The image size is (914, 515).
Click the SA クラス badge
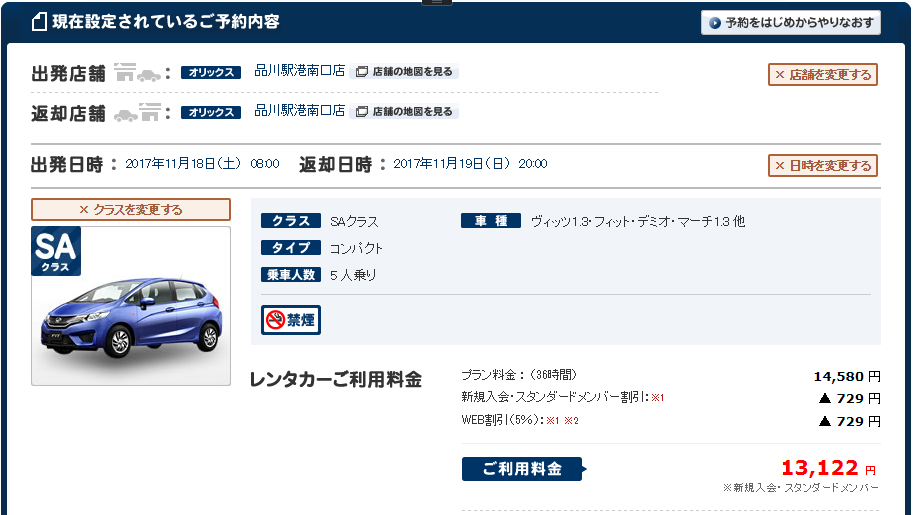(56, 251)
